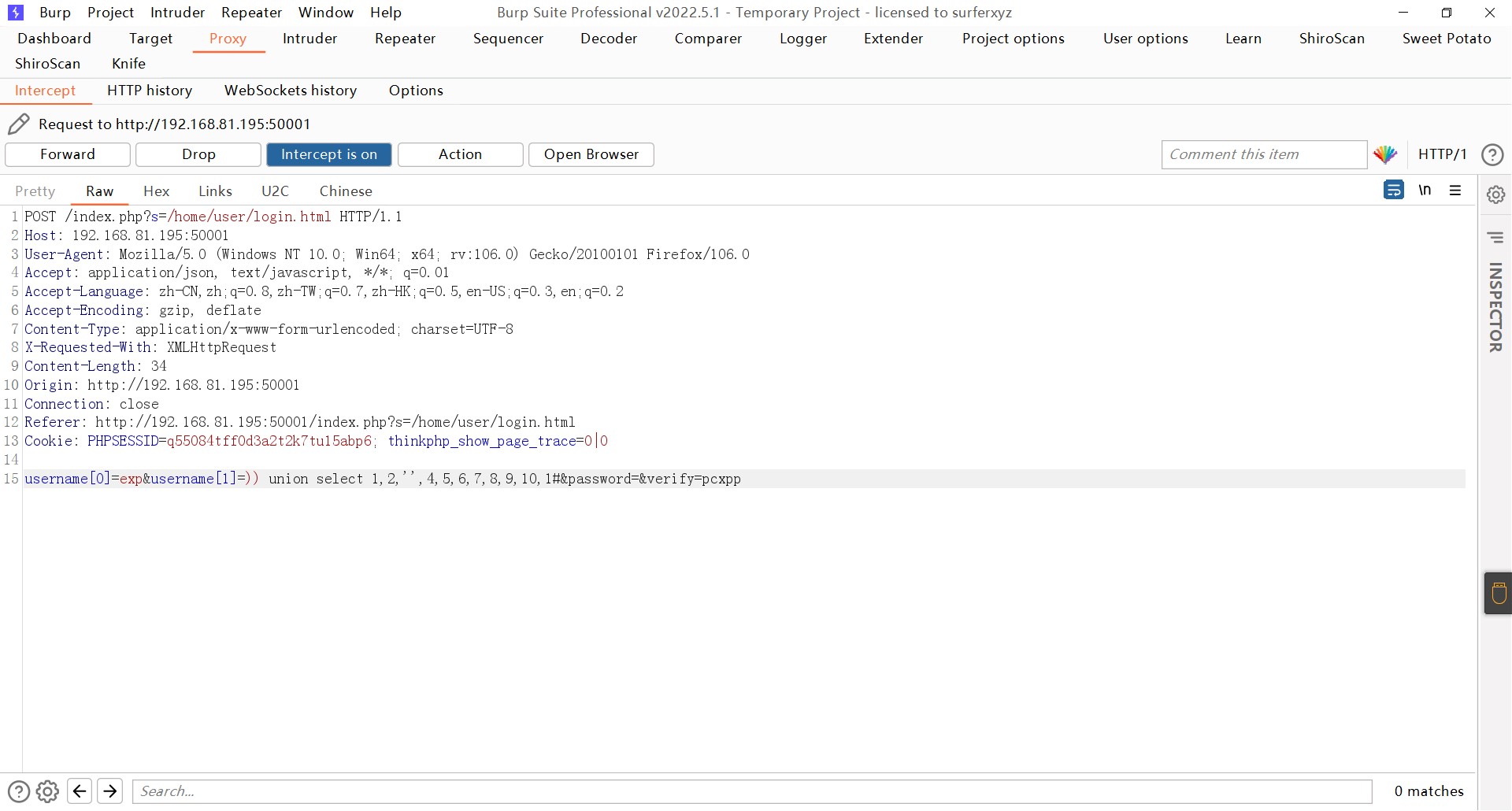Image resolution: width=1512 pixels, height=811 pixels.
Task: Switch to the Repeater tool tab
Action: (x=405, y=39)
